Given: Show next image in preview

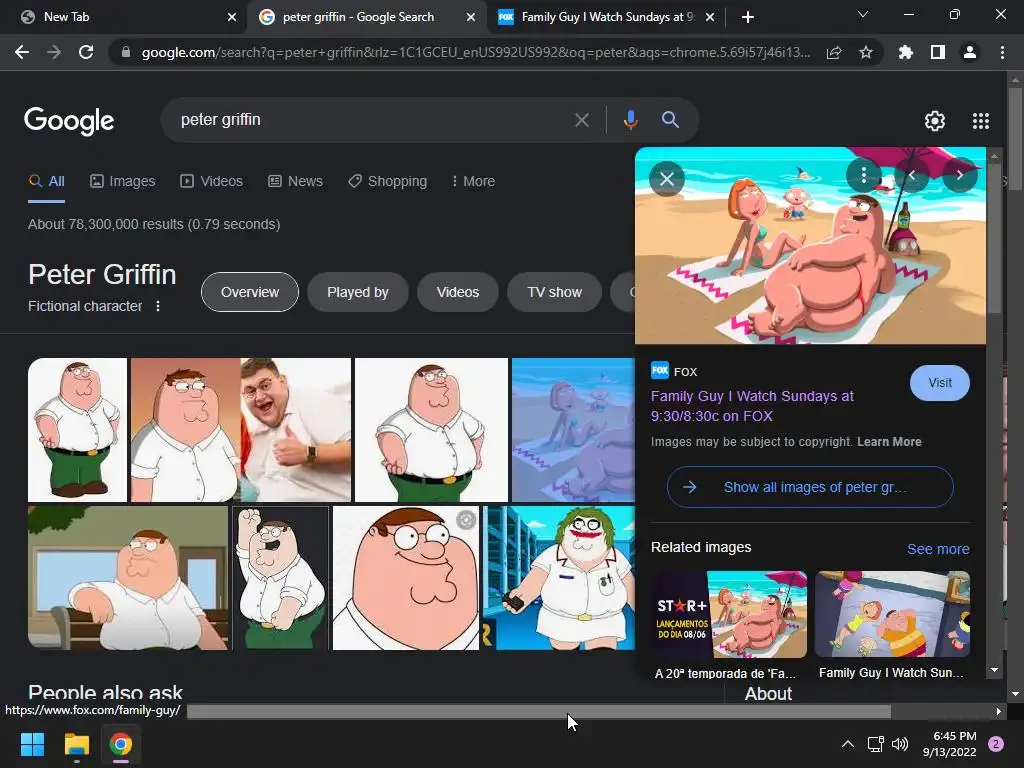Looking at the screenshot, I should click(959, 175).
